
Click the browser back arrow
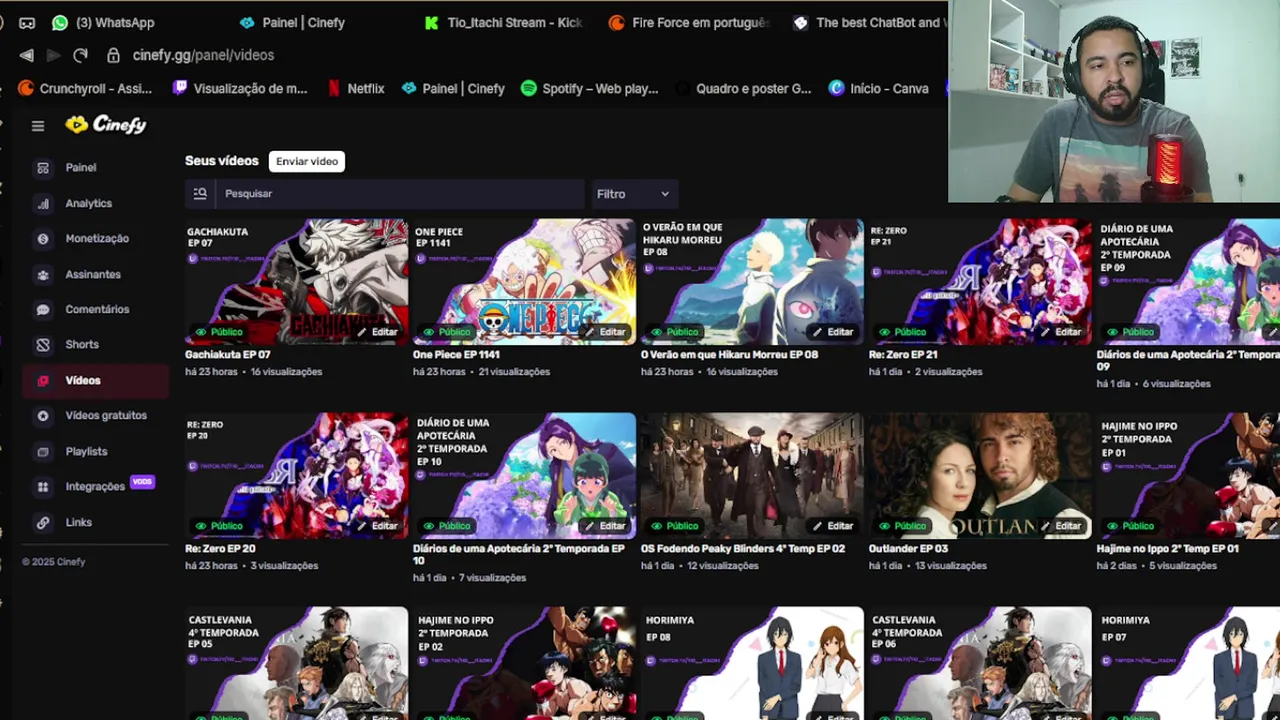[27, 55]
